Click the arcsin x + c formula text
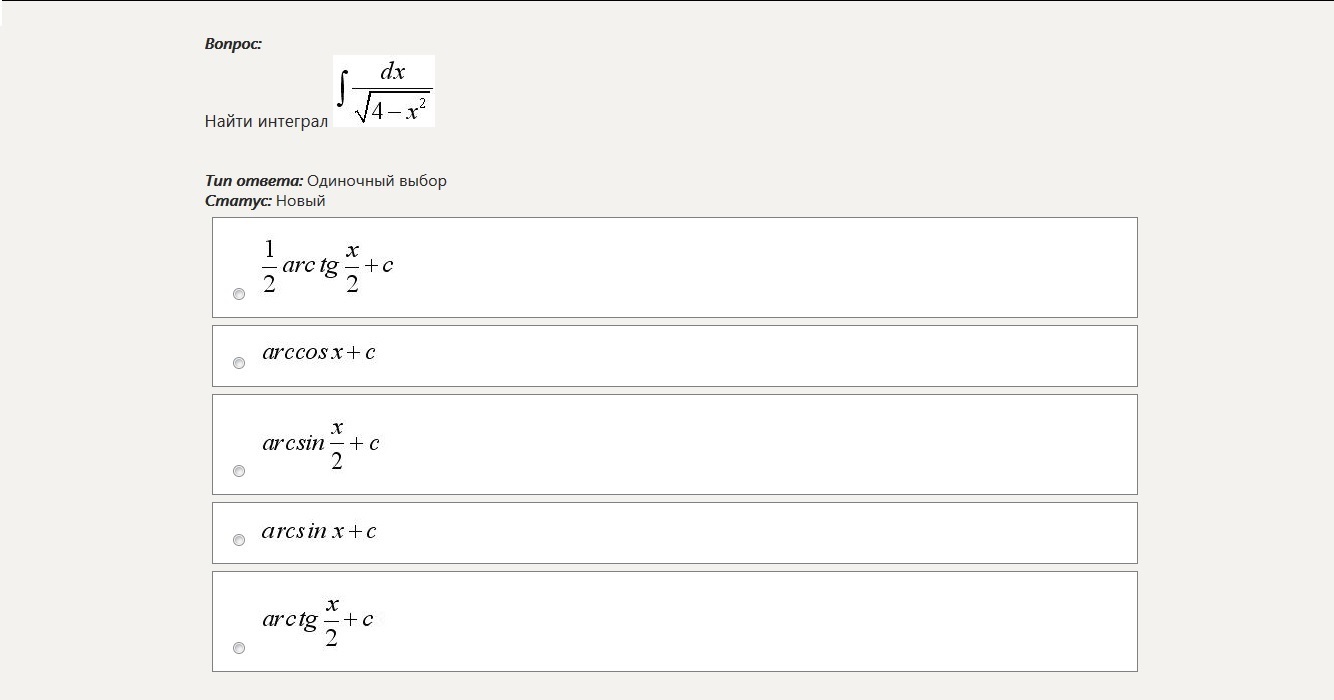Screen dimensions: 1334x700 pyautogui.click(x=319, y=531)
